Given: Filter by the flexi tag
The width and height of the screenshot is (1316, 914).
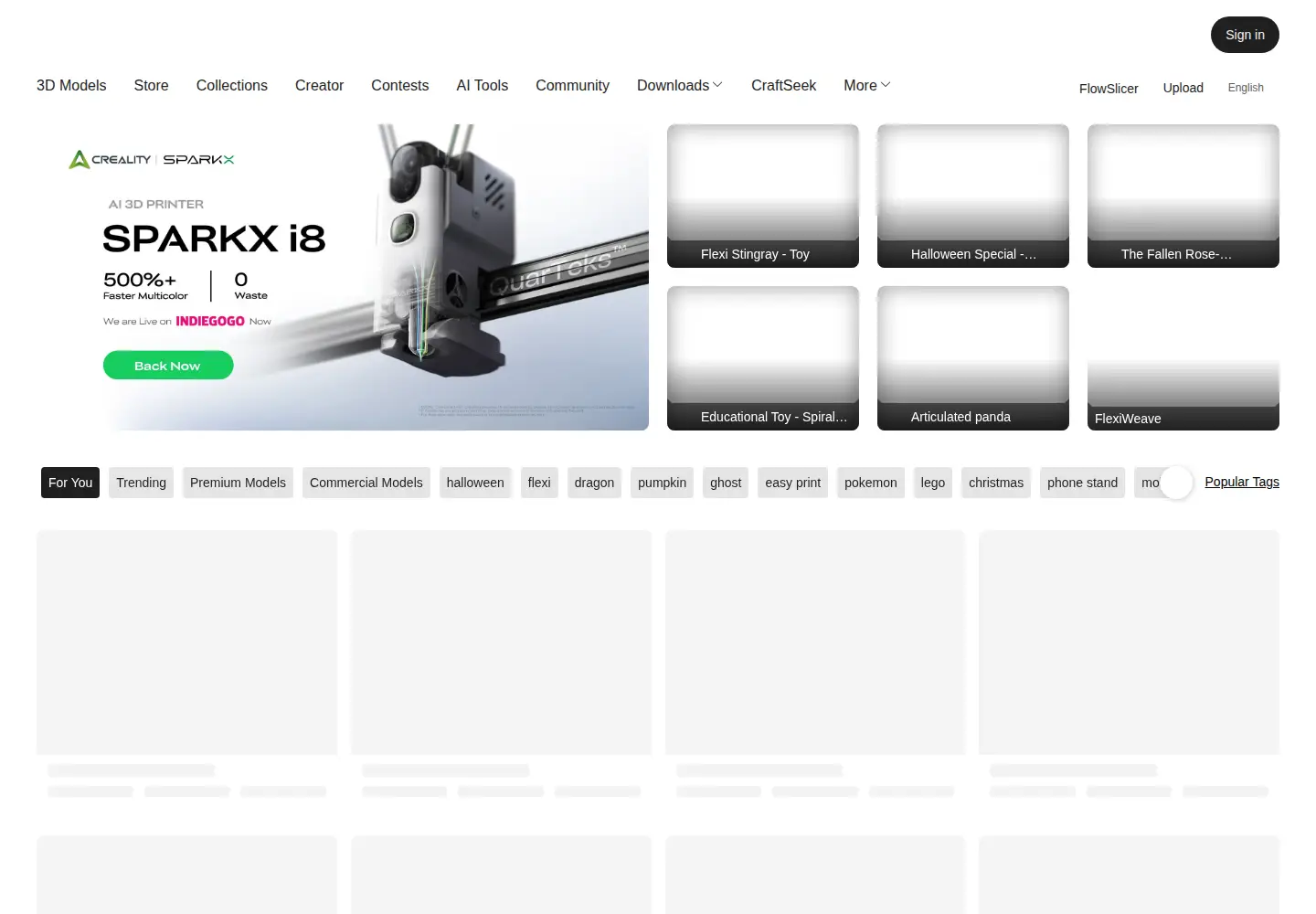Looking at the screenshot, I should (x=539, y=483).
